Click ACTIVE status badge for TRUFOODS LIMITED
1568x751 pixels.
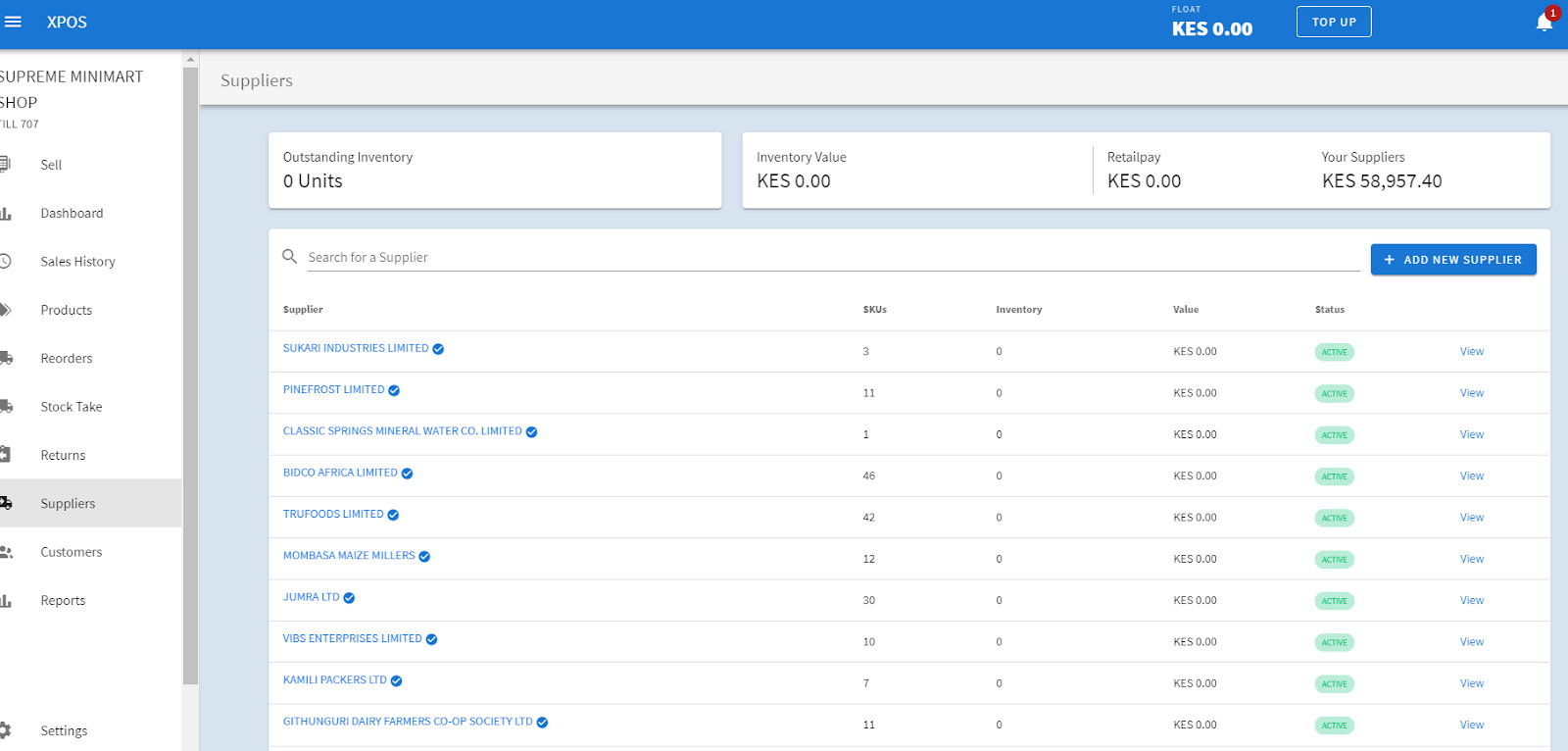click(1334, 518)
